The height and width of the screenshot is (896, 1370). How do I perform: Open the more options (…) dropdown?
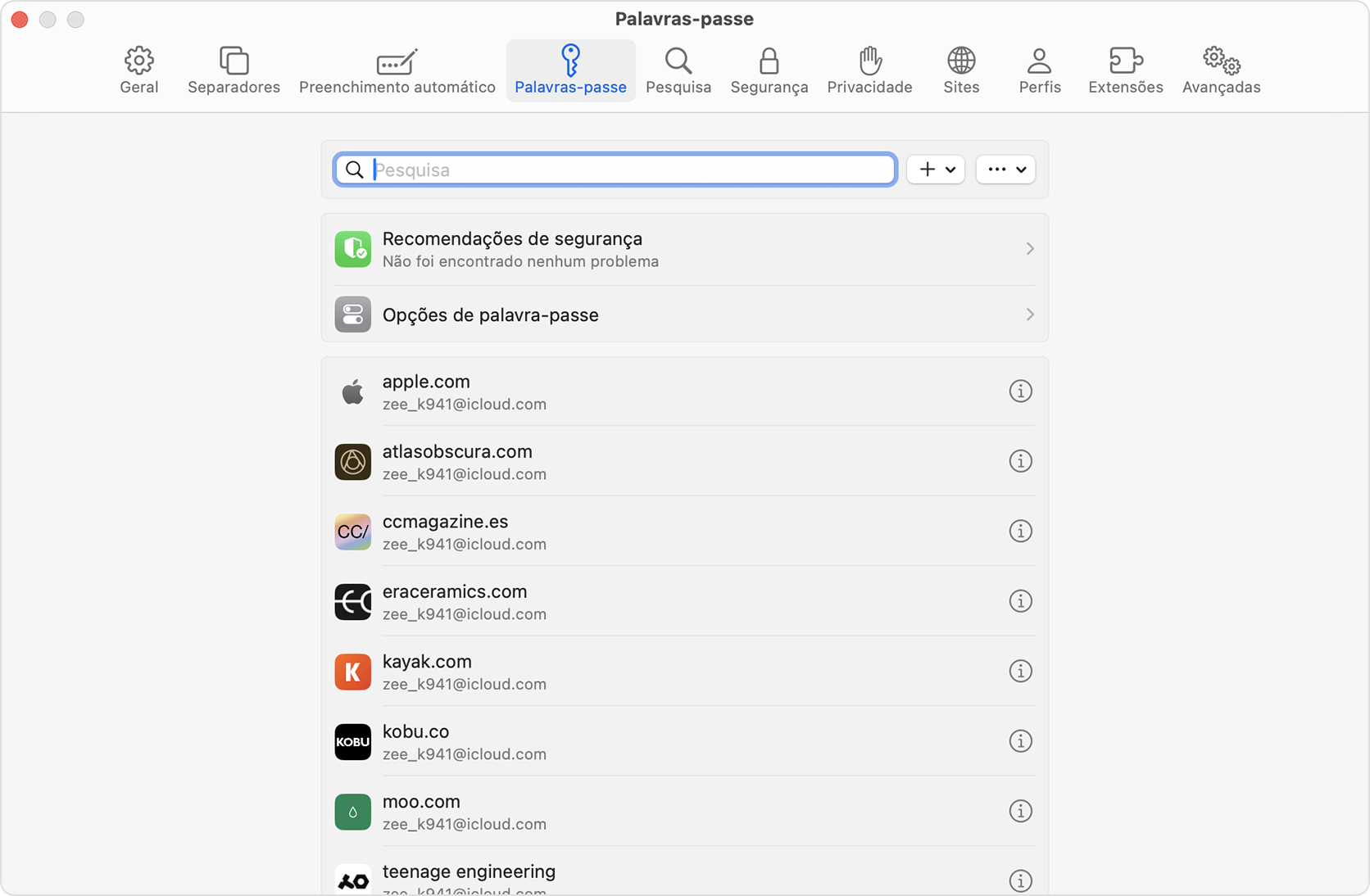point(1005,170)
